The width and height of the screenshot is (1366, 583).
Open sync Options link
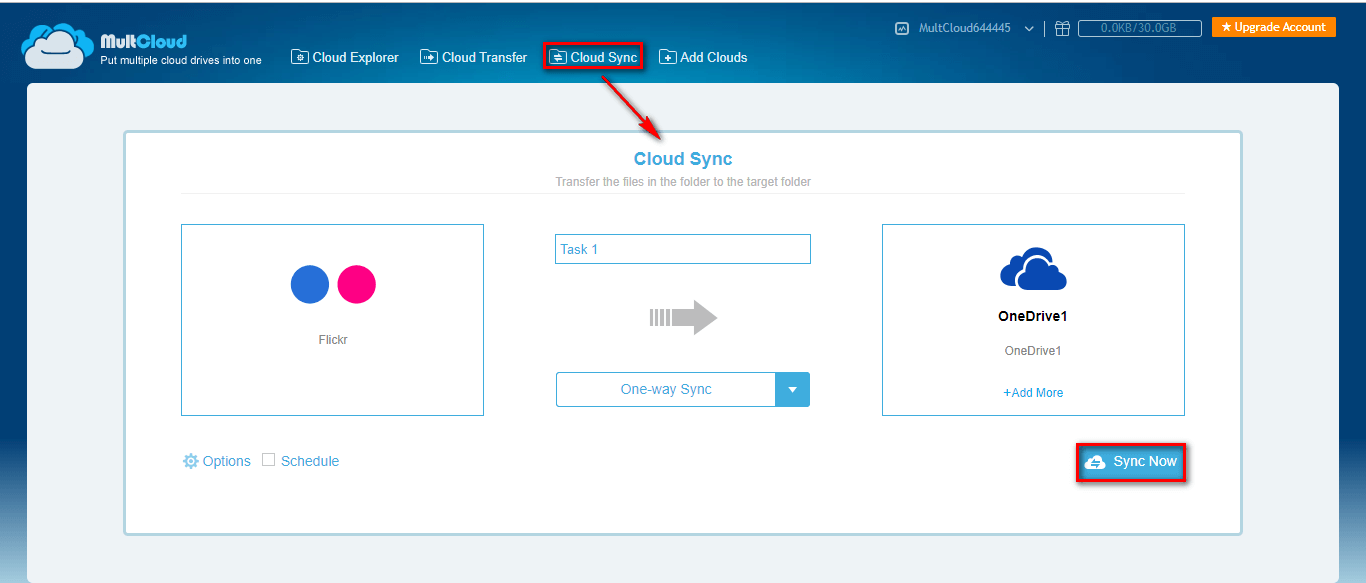coord(217,461)
